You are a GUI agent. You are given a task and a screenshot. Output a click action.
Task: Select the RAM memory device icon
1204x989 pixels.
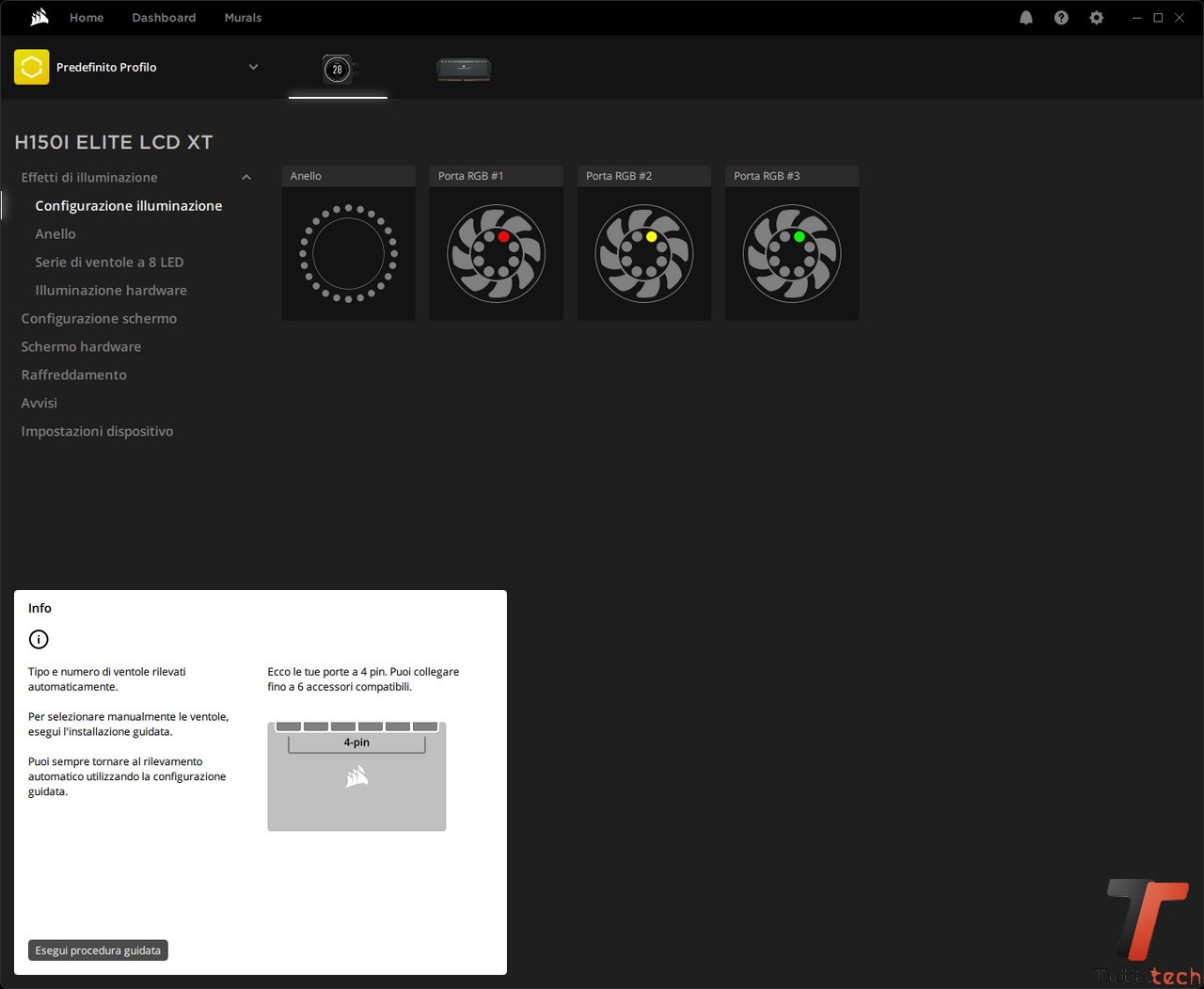coord(464,69)
